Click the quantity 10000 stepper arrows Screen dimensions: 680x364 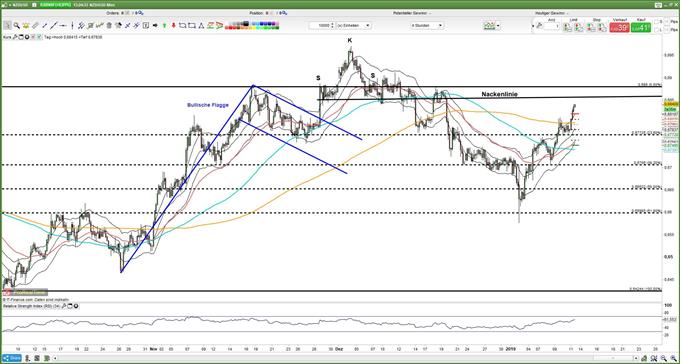point(332,26)
